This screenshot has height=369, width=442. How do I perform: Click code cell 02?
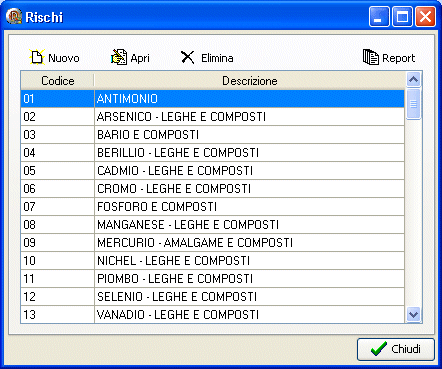click(57, 117)
